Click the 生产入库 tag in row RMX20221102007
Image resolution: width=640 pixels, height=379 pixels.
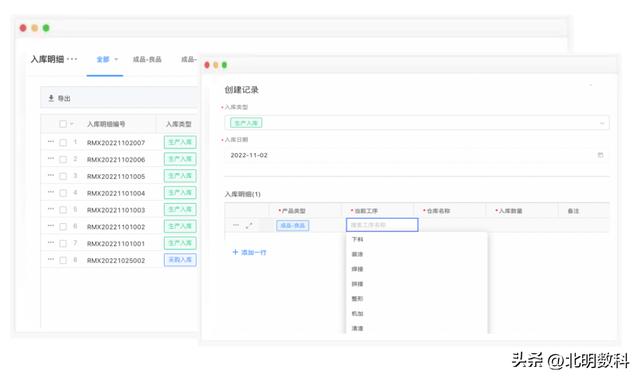(x=180, y=142)
